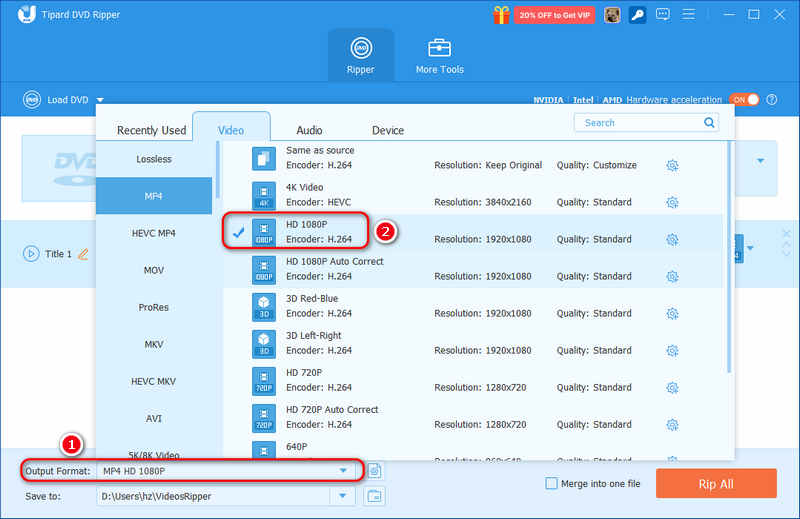Open the output folder icon beside Save to
This screenshot has height=519, width=800.
pyautogui.click(x=375, y=496)
